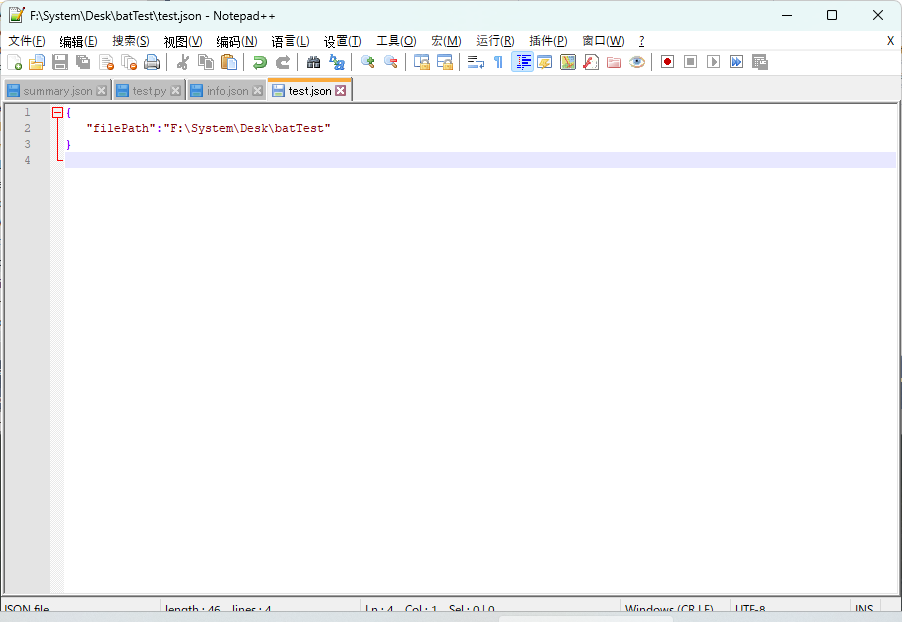The image size is (902, 622).
Task: Close all documents toolbar icon
Action: click(129, 62)
